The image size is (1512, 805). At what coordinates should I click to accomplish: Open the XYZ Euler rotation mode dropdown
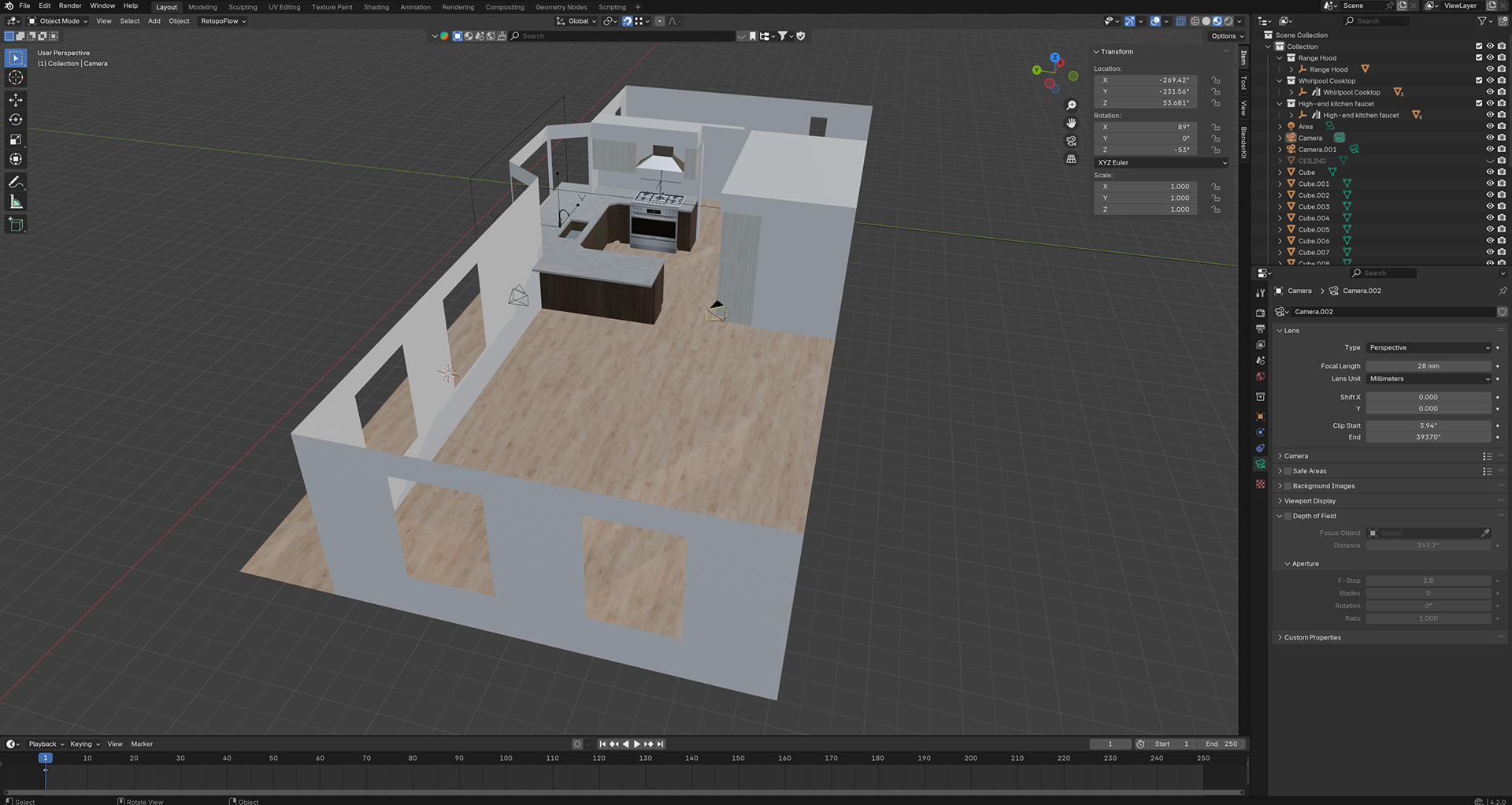(1162, 162)
